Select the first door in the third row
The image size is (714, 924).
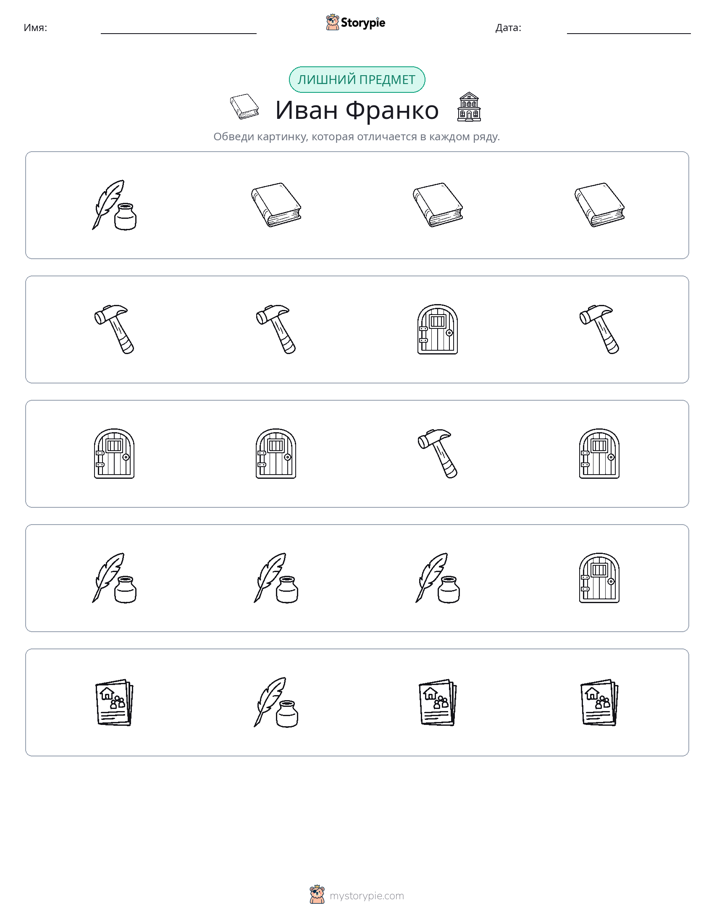click(x=114, y=454)
